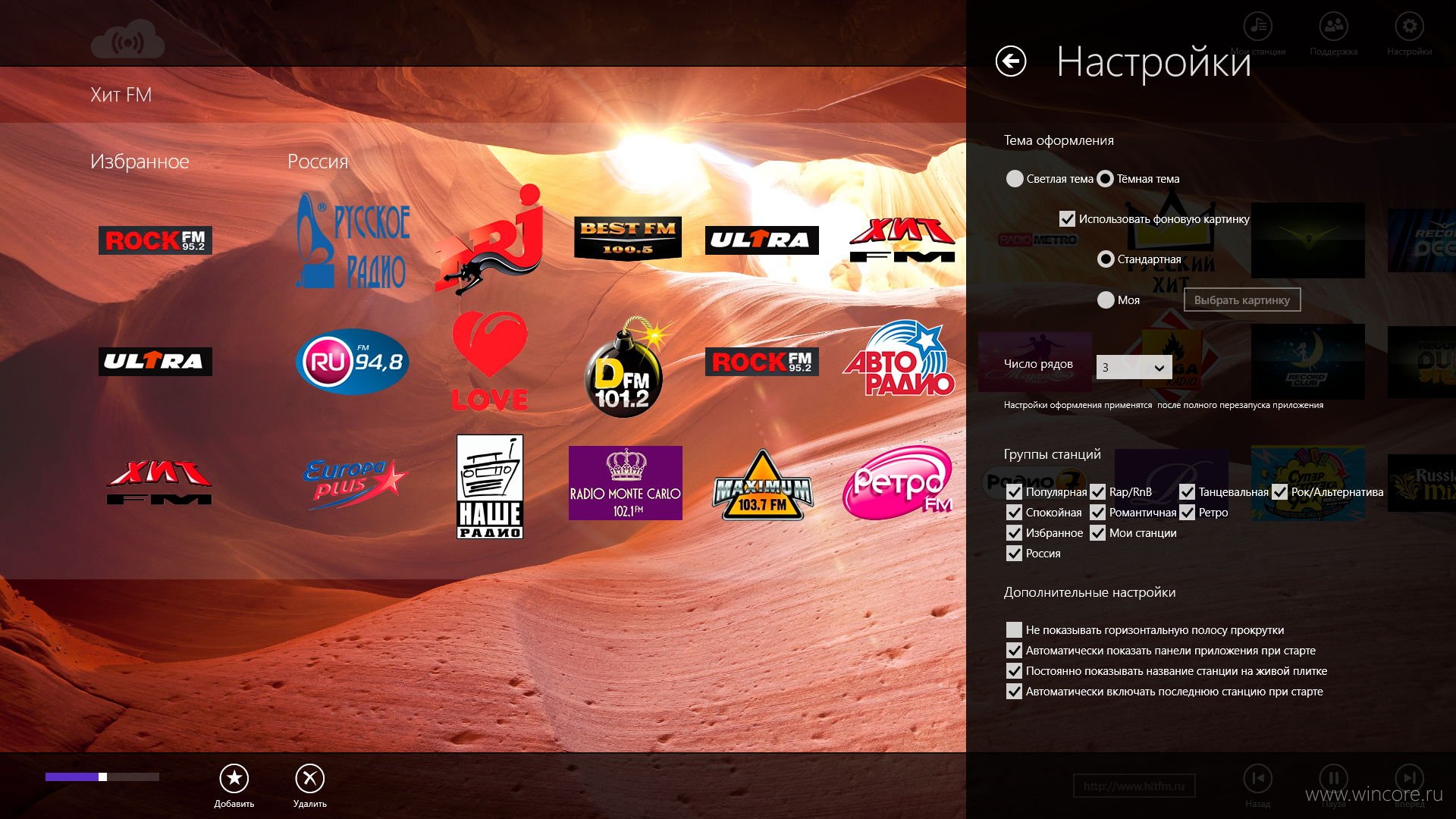Add station to favorites with Добавить

click(x=234, y=786)
